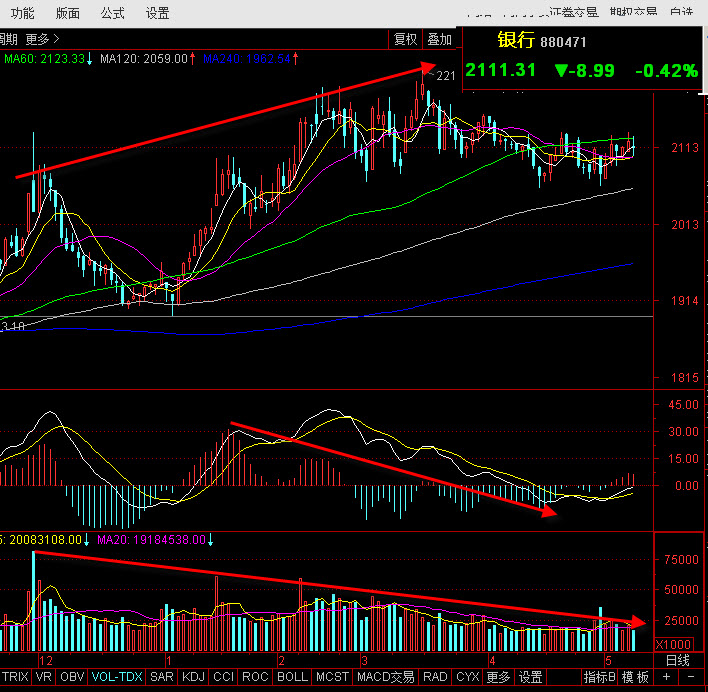Expand the 更多 period options
Viewport: 708px width, 692px height.
pyautogui.click(x=42, y=39)
